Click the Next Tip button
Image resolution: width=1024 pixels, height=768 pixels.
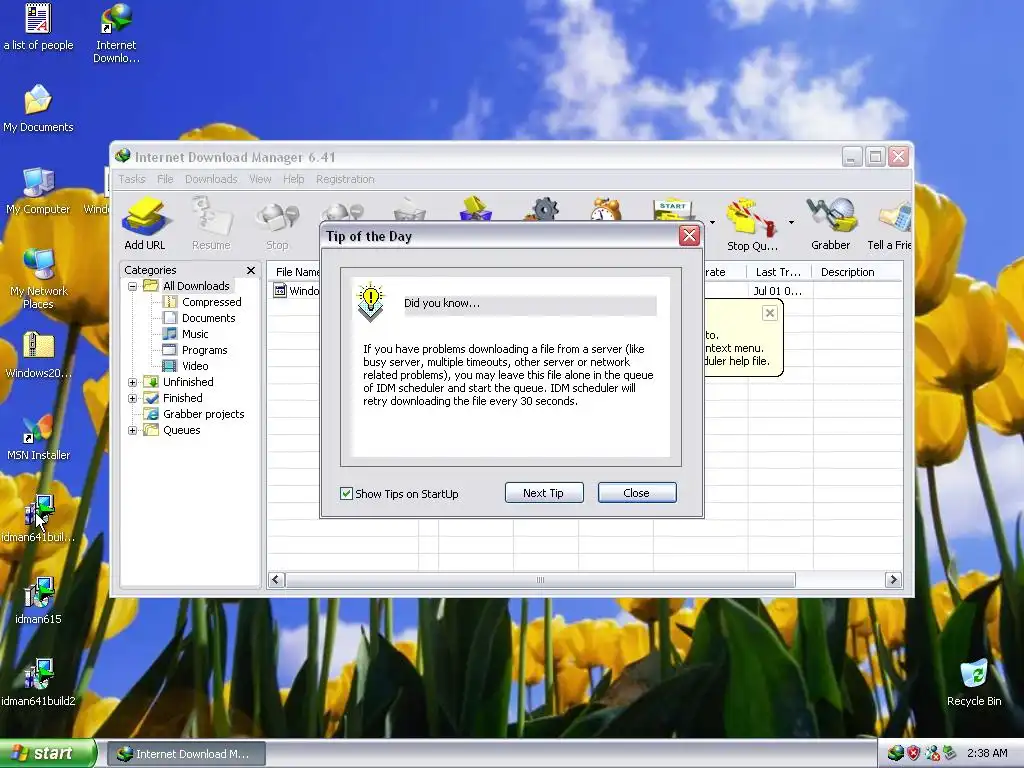(x=543, y=493)
